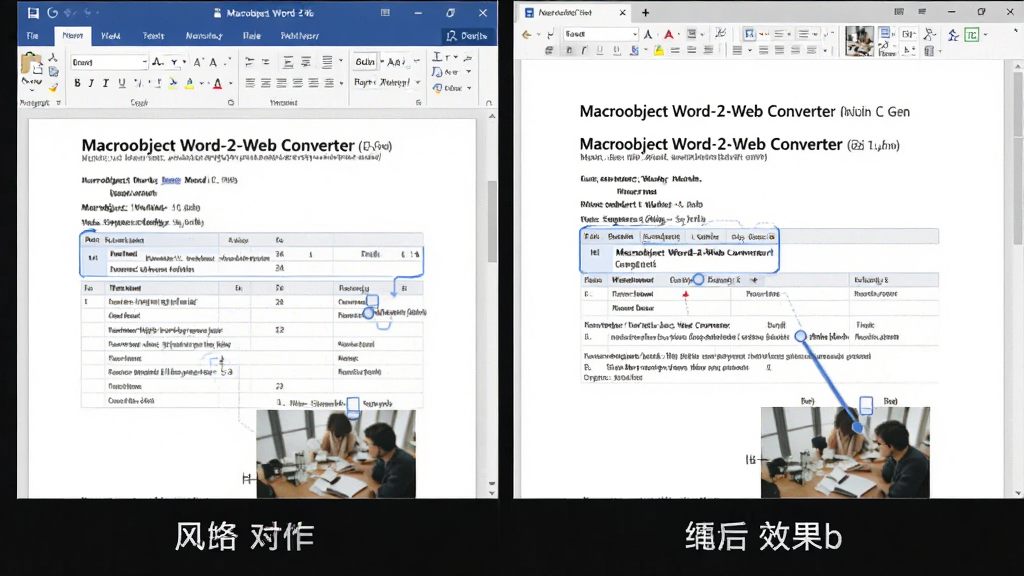Open font name dropdown in right window toolbar
This screenshot has width=1024, height=576.
click(634, 34)
